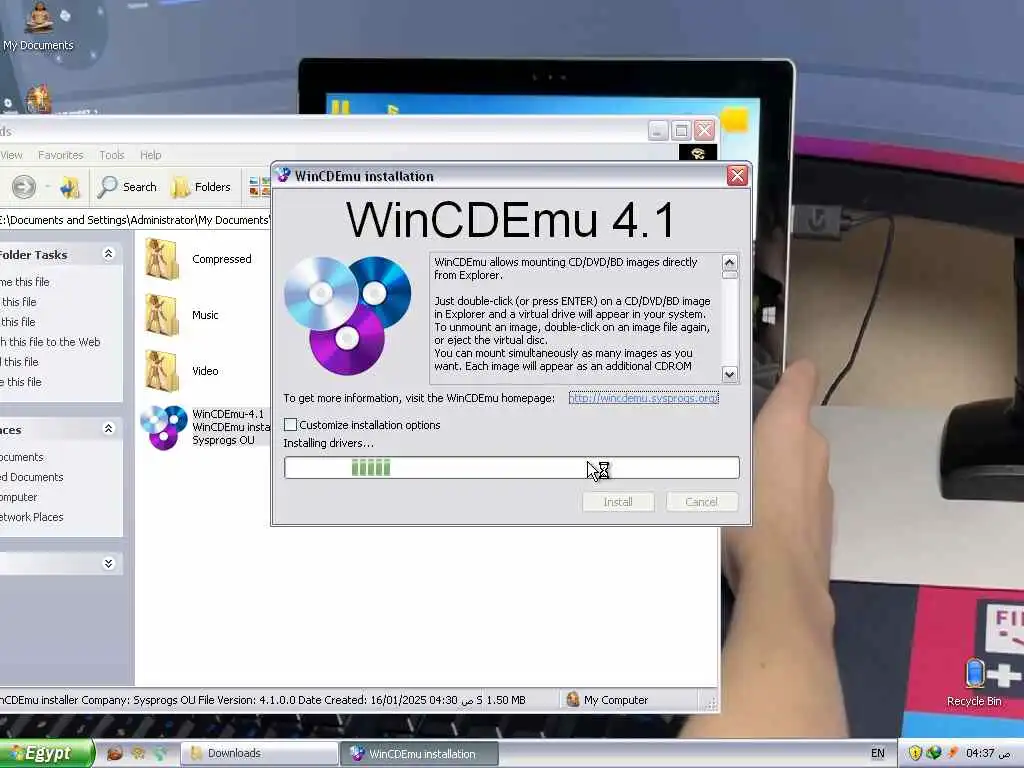Screen dimensions: 1024x768
Task: Click into the Explorer address bar path
Action: pos(135,220)
